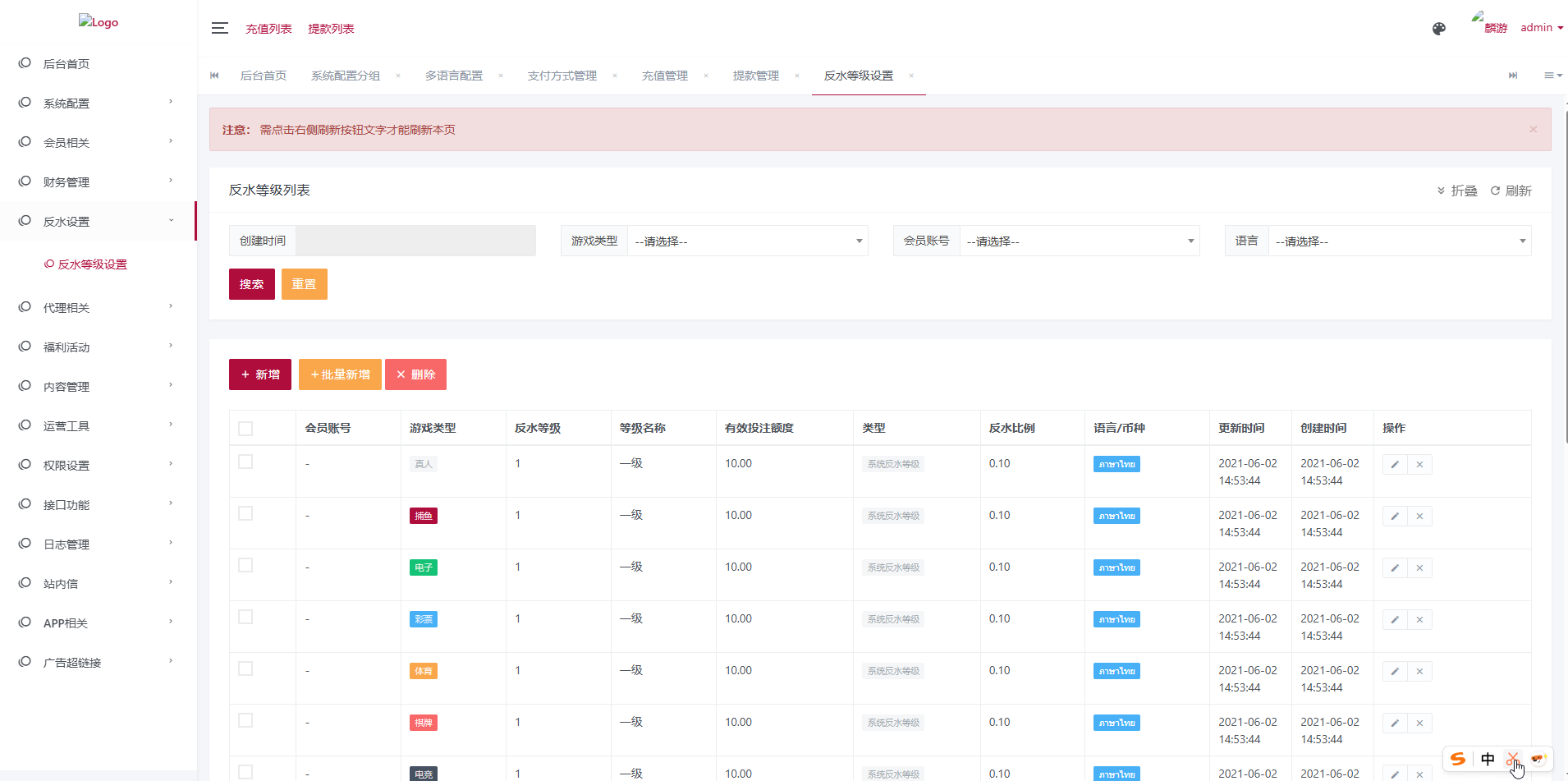Delete the 棋牌 row with x icon
The image size is (1568, 781).
1419,724
